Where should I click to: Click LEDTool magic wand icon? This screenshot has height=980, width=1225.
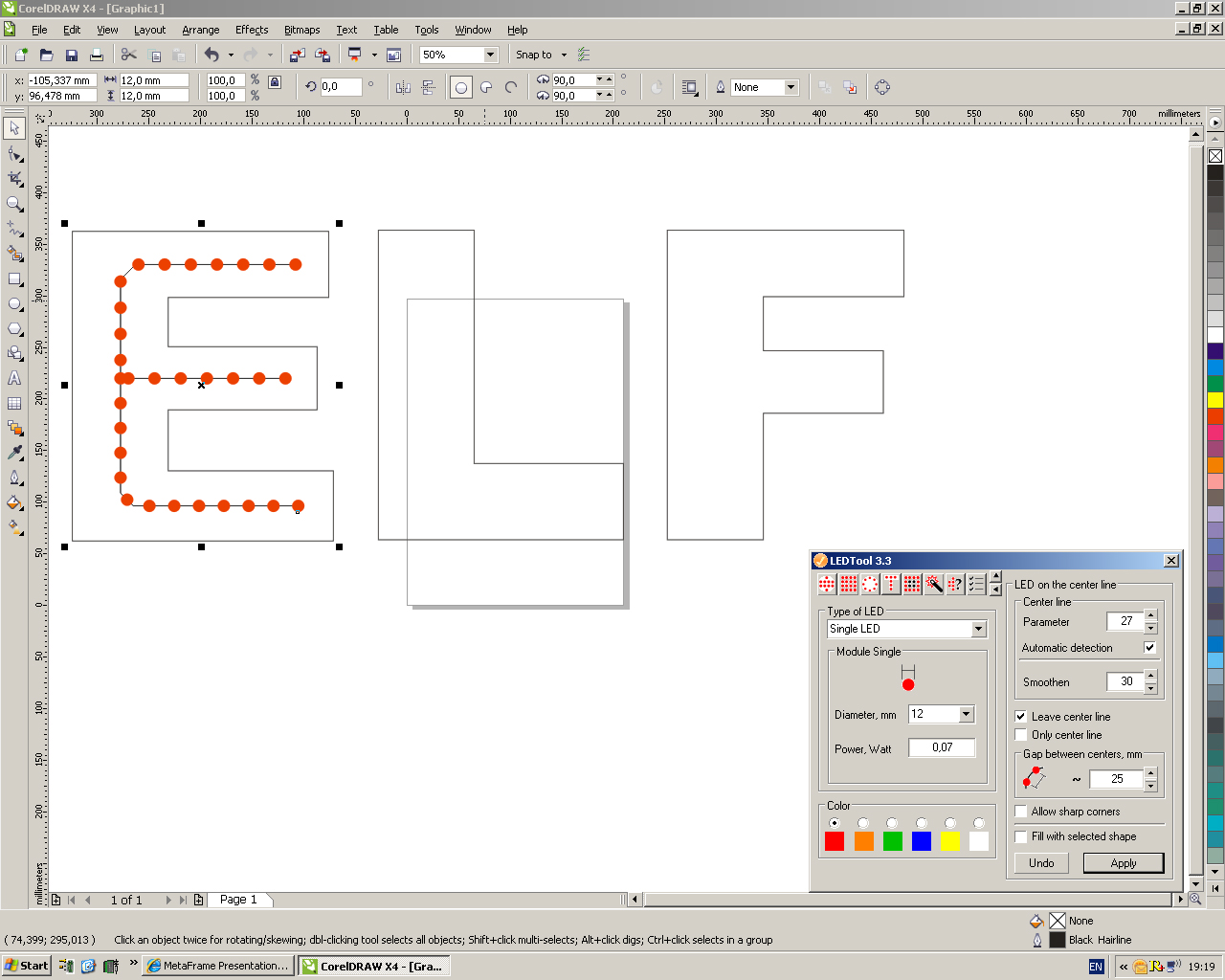(x=934, y=584)
